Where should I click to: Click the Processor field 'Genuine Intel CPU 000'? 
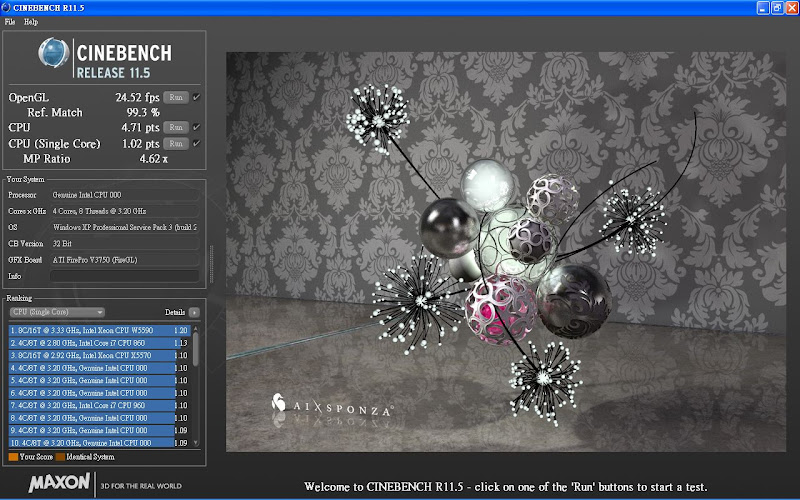click(124, 195)
